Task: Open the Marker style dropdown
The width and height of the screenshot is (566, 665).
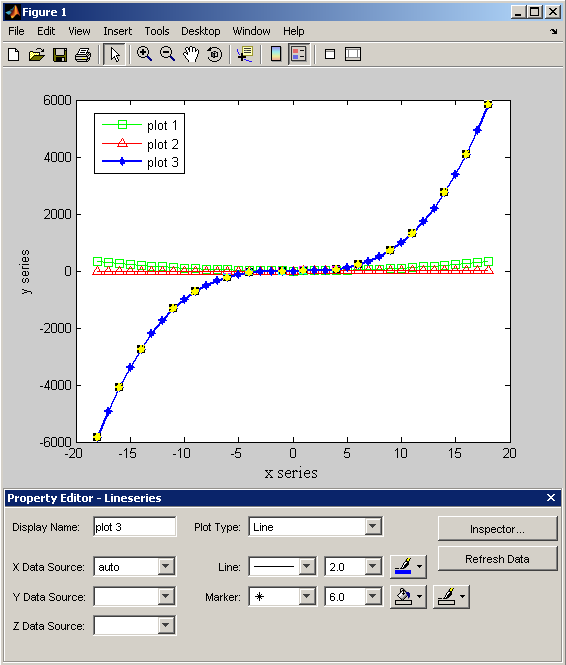Action: (307, 597)
